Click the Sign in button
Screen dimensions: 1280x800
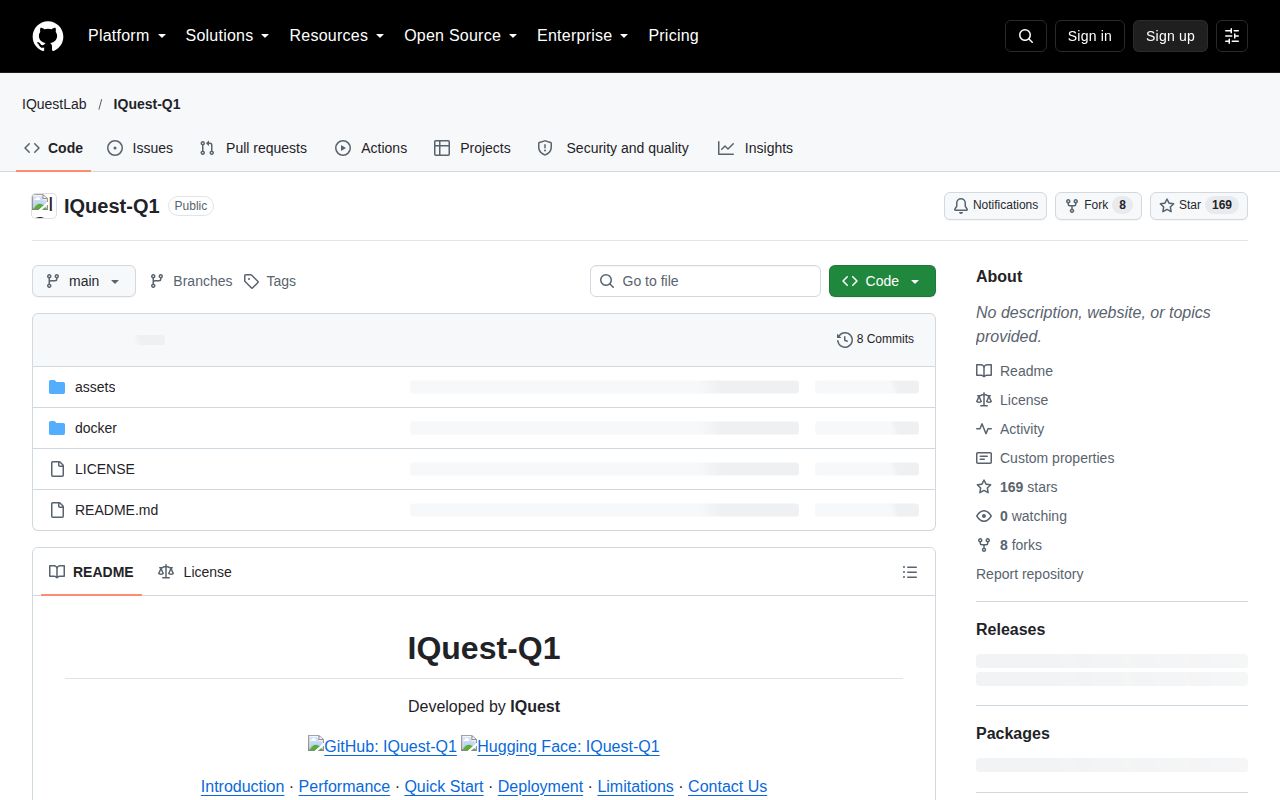(1089, 36)
